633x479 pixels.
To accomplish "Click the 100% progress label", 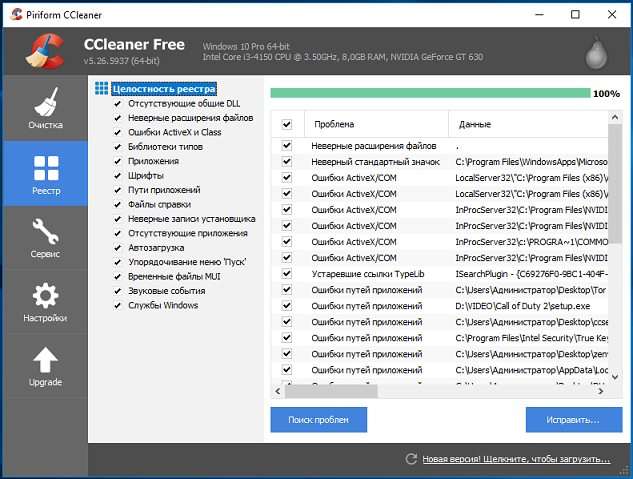I will 606,94.
